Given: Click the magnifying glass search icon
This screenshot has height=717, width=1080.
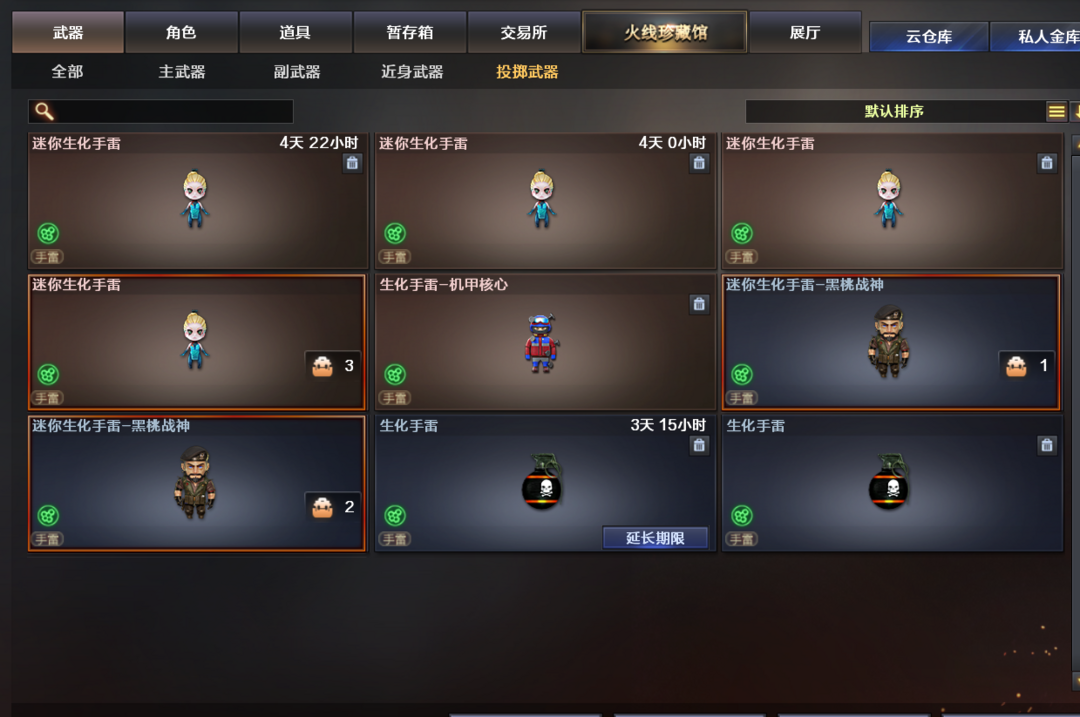Looking at the screenshot, I should (44, 111).
